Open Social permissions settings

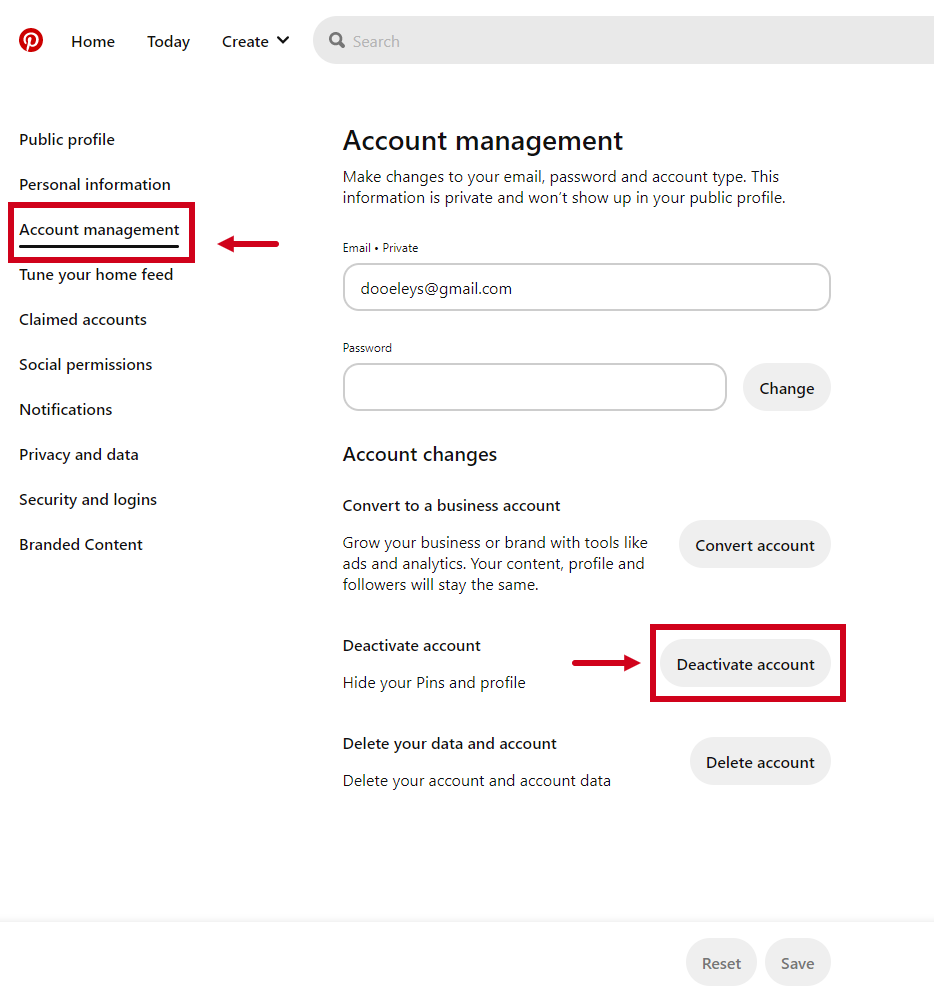(x=86, y=365)
